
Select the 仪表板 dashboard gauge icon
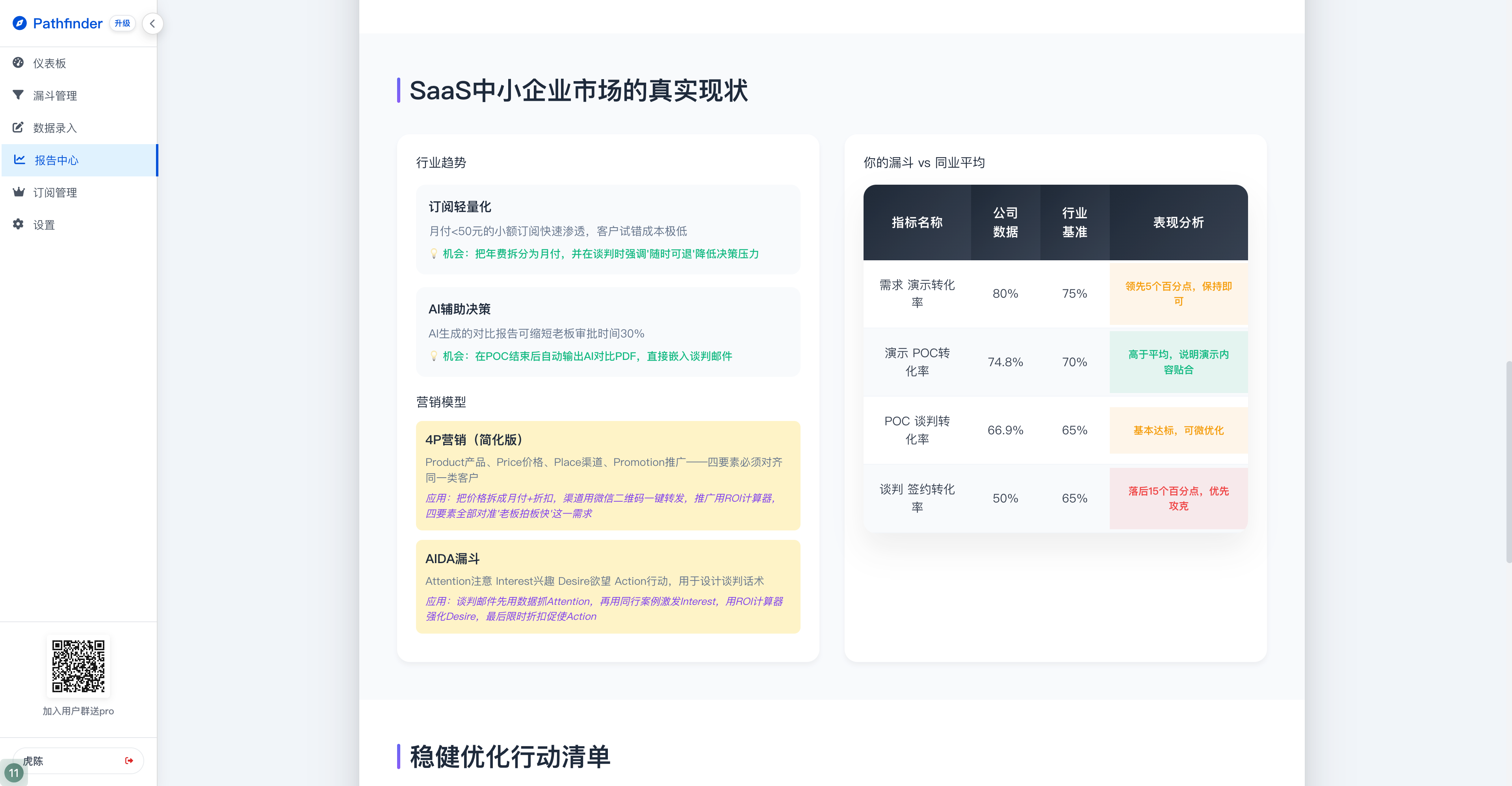tap(18, 63)
